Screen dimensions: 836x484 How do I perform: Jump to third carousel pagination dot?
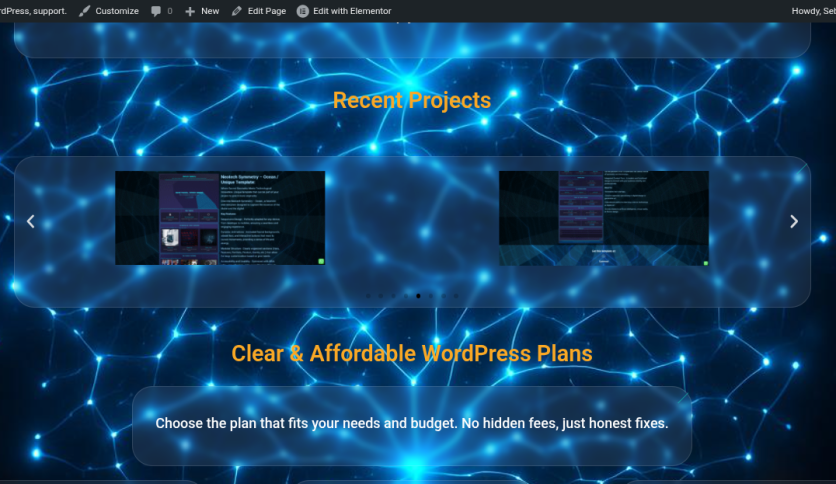pos(393,296)
